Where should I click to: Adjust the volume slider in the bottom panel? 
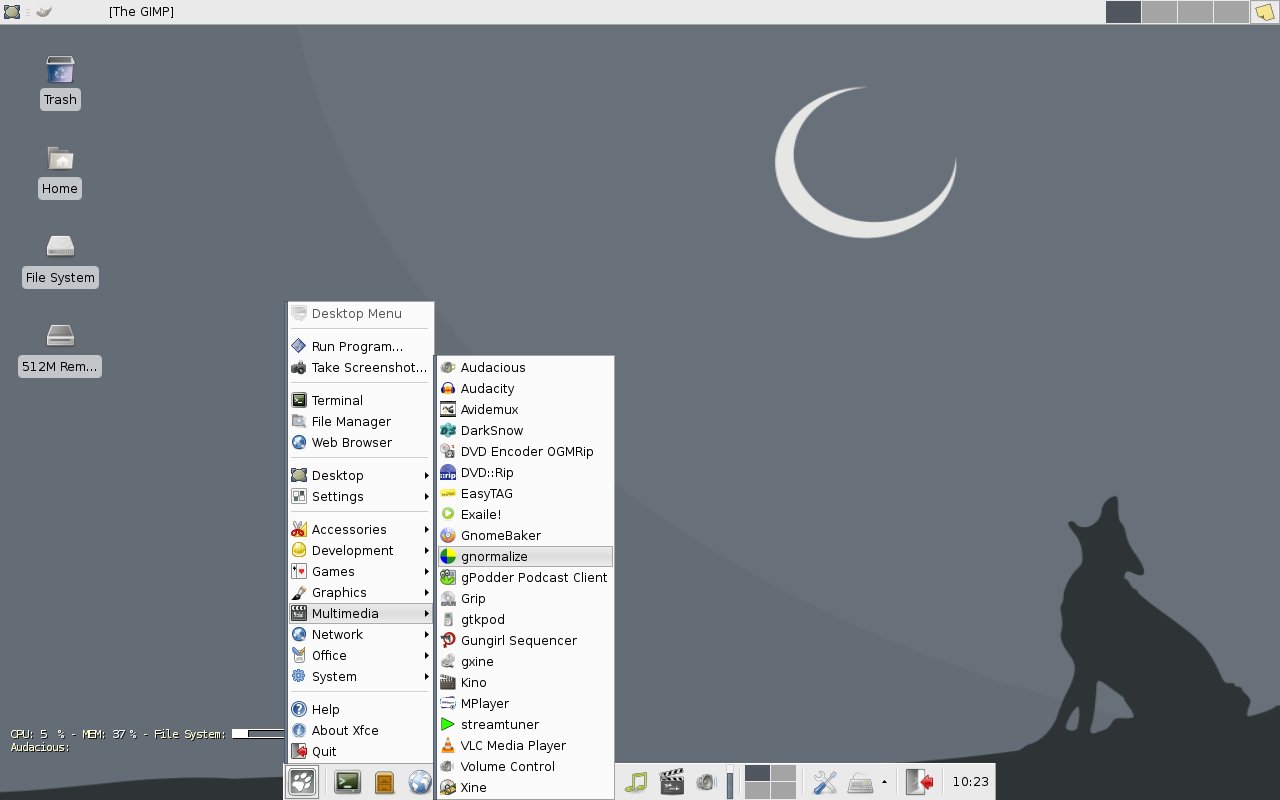730,782
